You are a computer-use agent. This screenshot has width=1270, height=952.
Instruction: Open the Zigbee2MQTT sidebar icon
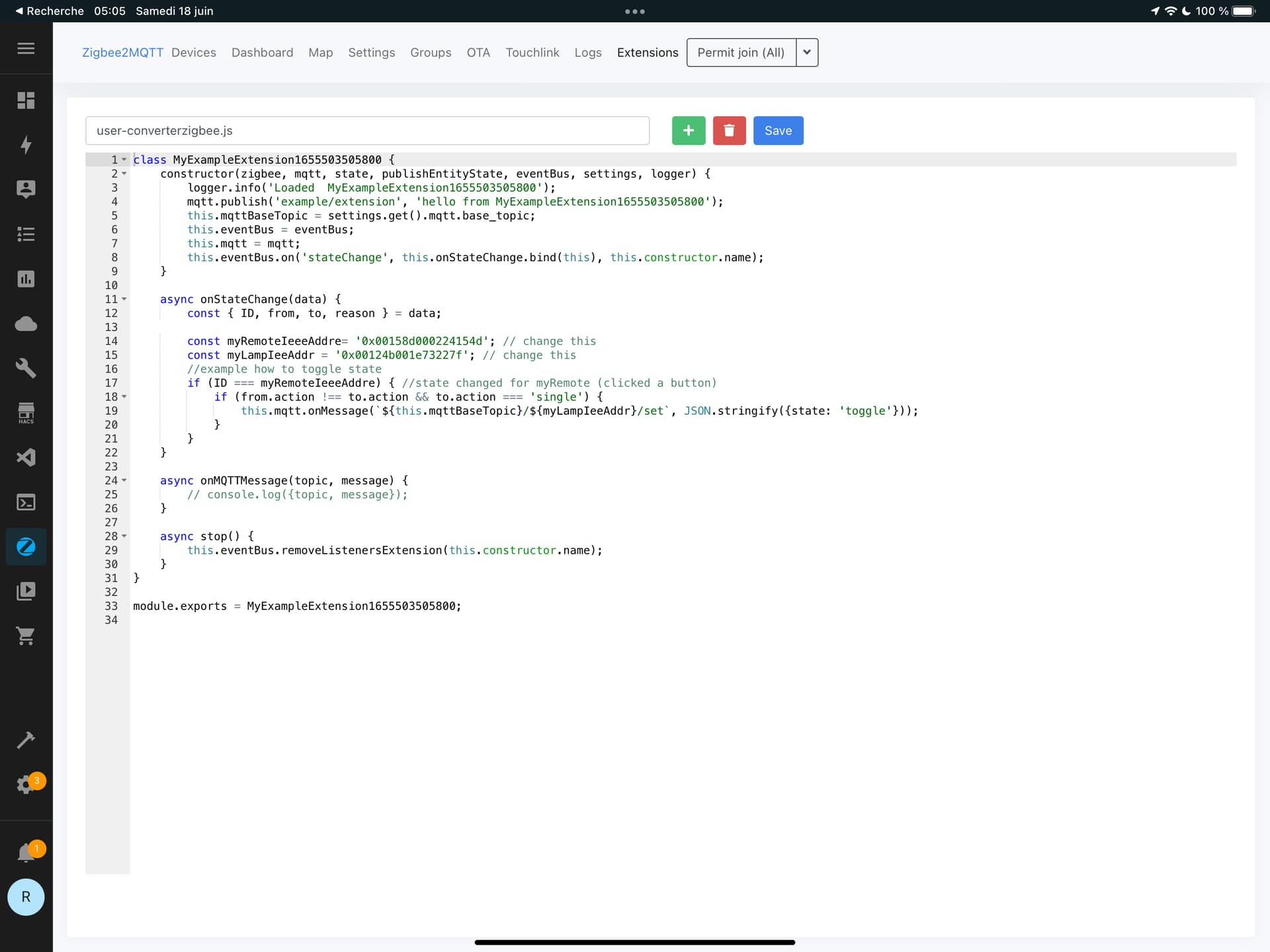pos(26,546)
